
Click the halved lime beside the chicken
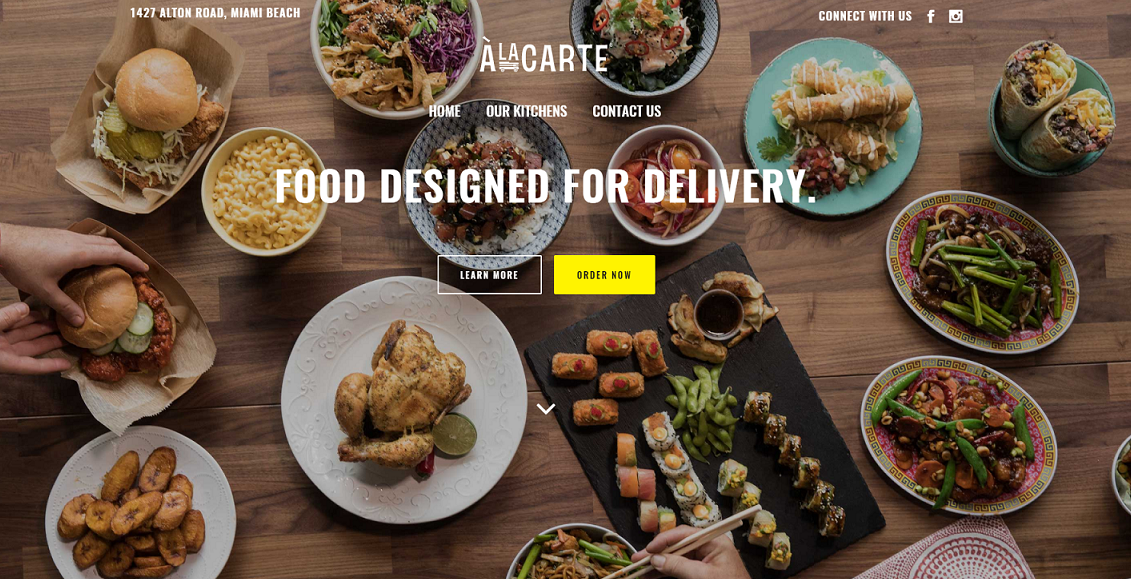click(x=455, y=434)
